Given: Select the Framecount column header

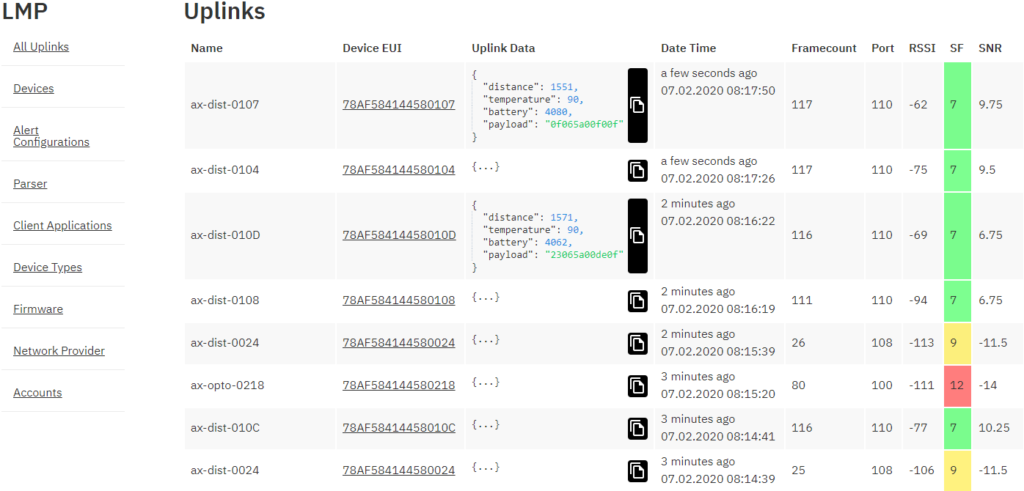Looking at the screenshot, I should [x=824, y=48].
